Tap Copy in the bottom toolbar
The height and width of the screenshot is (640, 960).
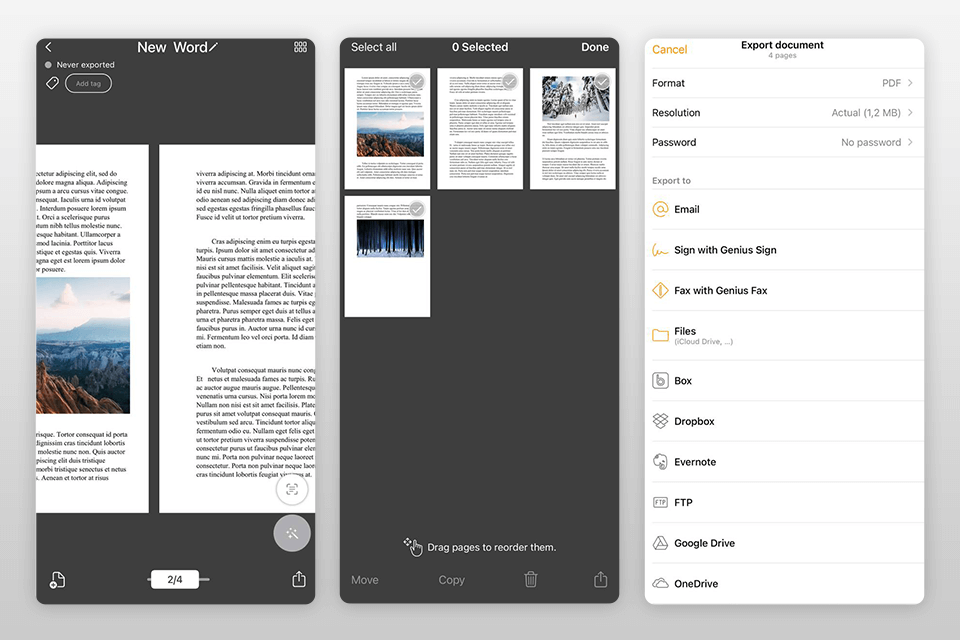(452, 580)
